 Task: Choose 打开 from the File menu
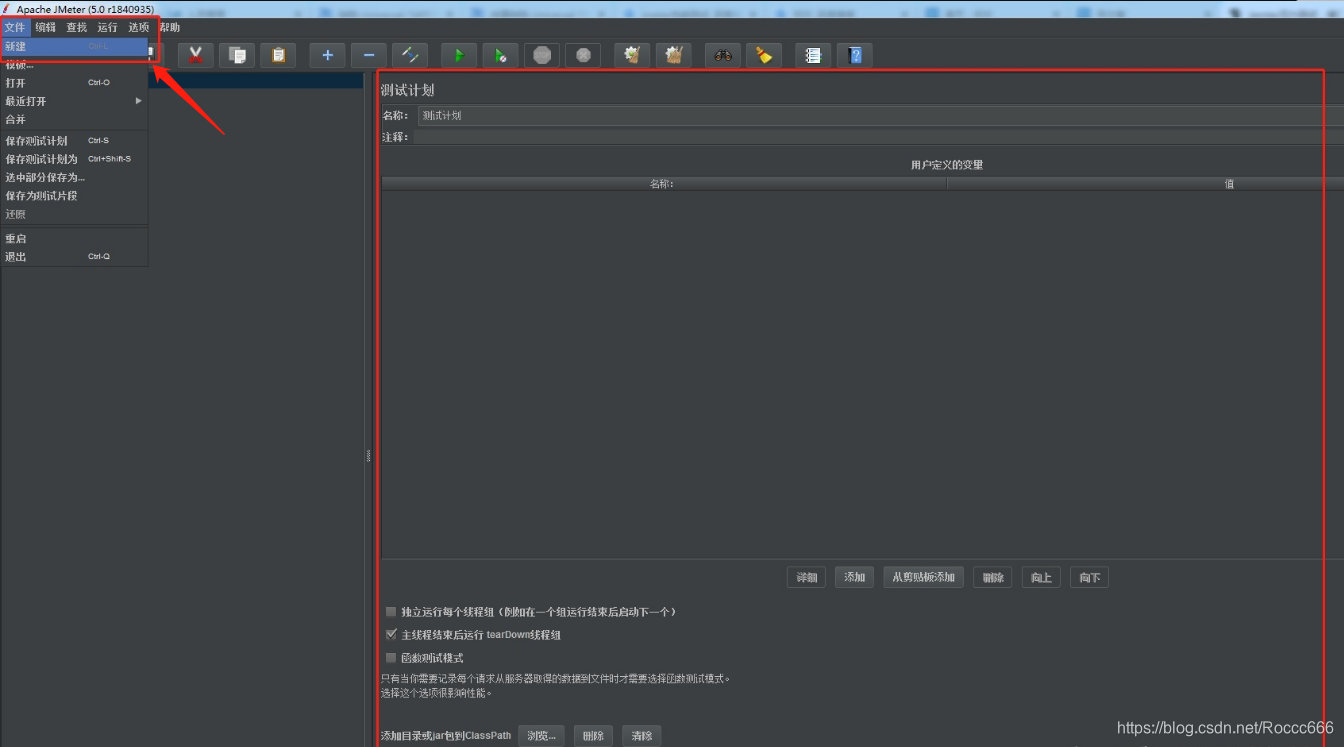point(74,83)
